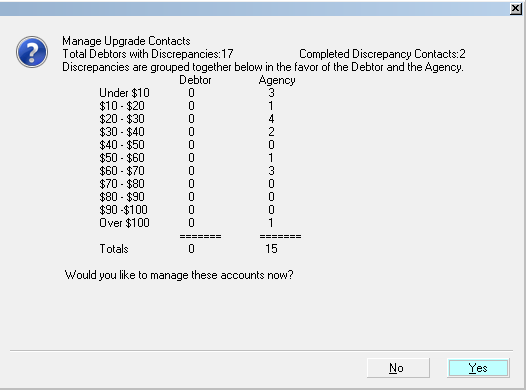Click the Under $10 row label
This screenshot has width=526, height=390.
124,93
